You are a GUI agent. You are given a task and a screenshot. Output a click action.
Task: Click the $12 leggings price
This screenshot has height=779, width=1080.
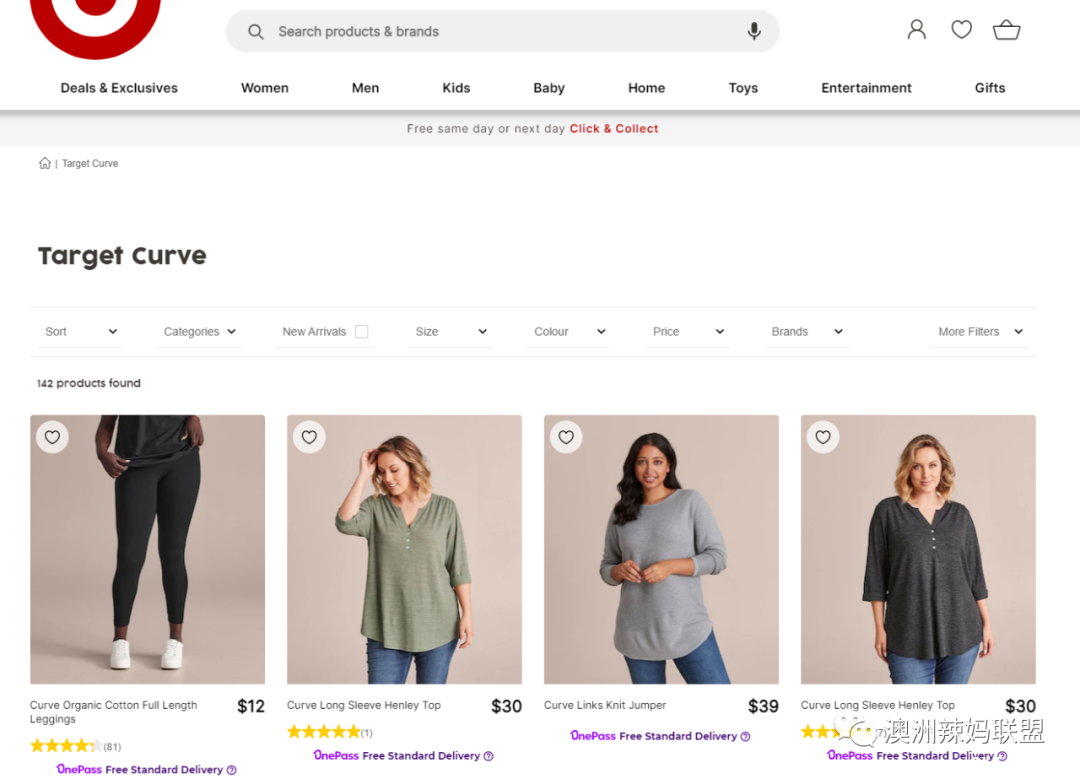[251, 707]
